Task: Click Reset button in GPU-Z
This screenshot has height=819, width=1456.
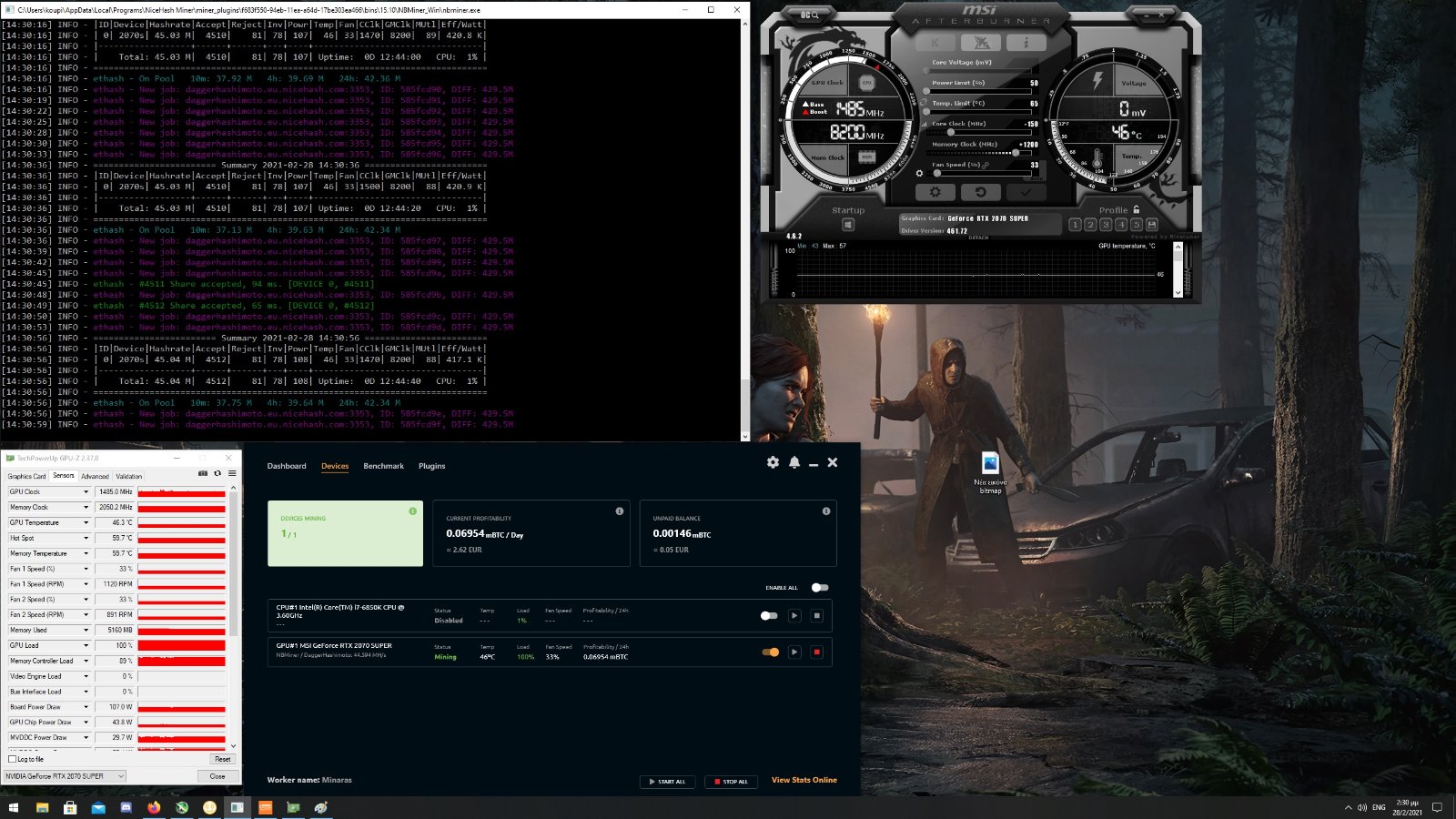Action: pyautogui.click(x=223, y=759)
